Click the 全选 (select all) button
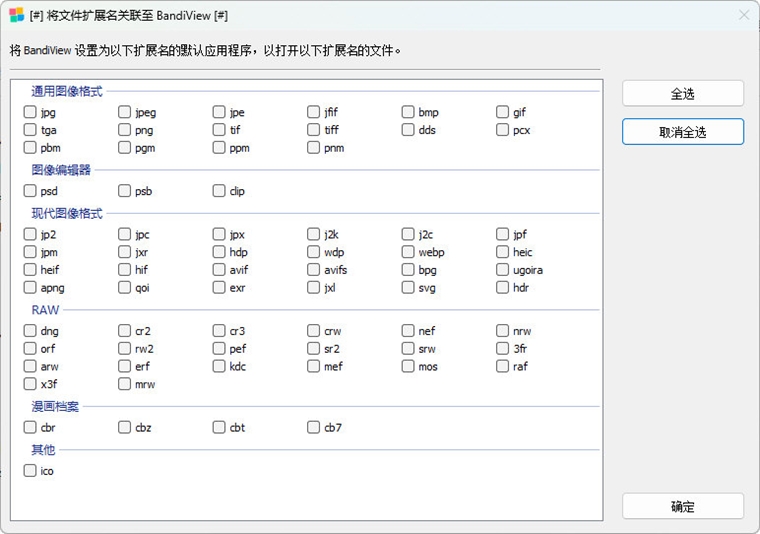 (682, 94)
